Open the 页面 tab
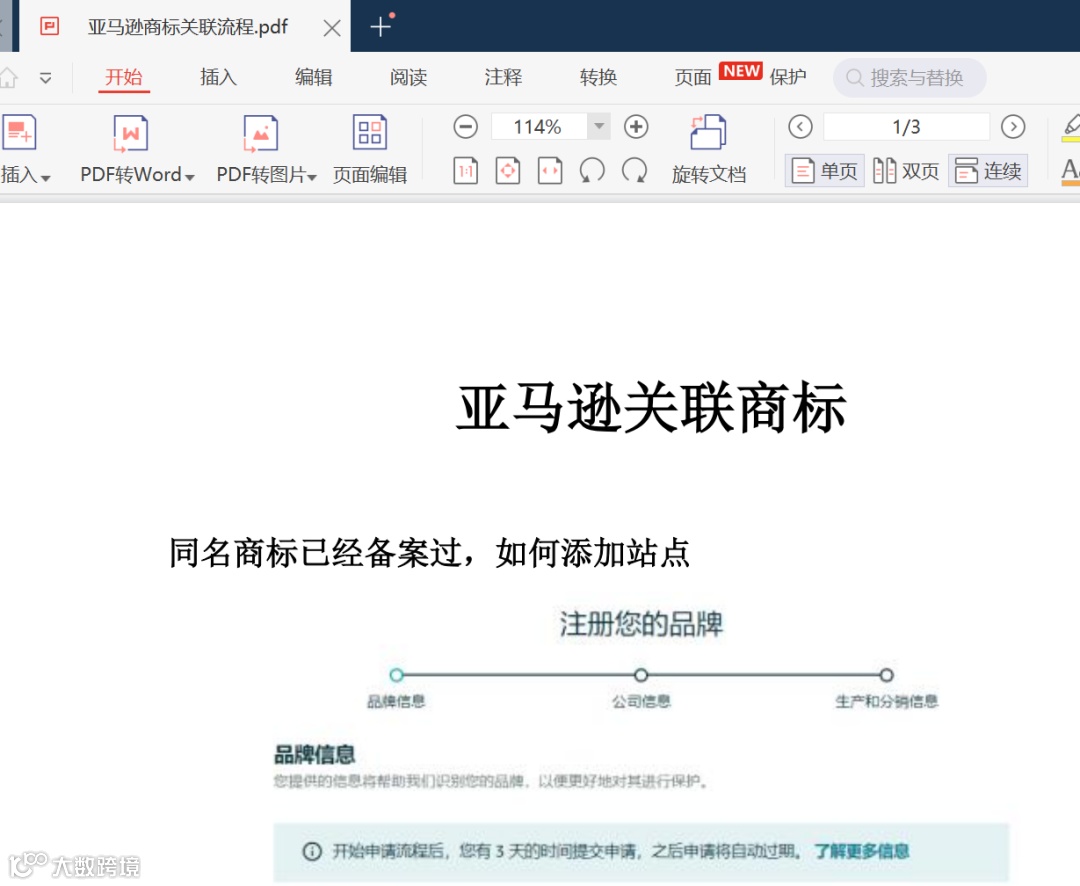This screenshot has width=1080, height=886. pyautogui.click(x=692, y=77)
